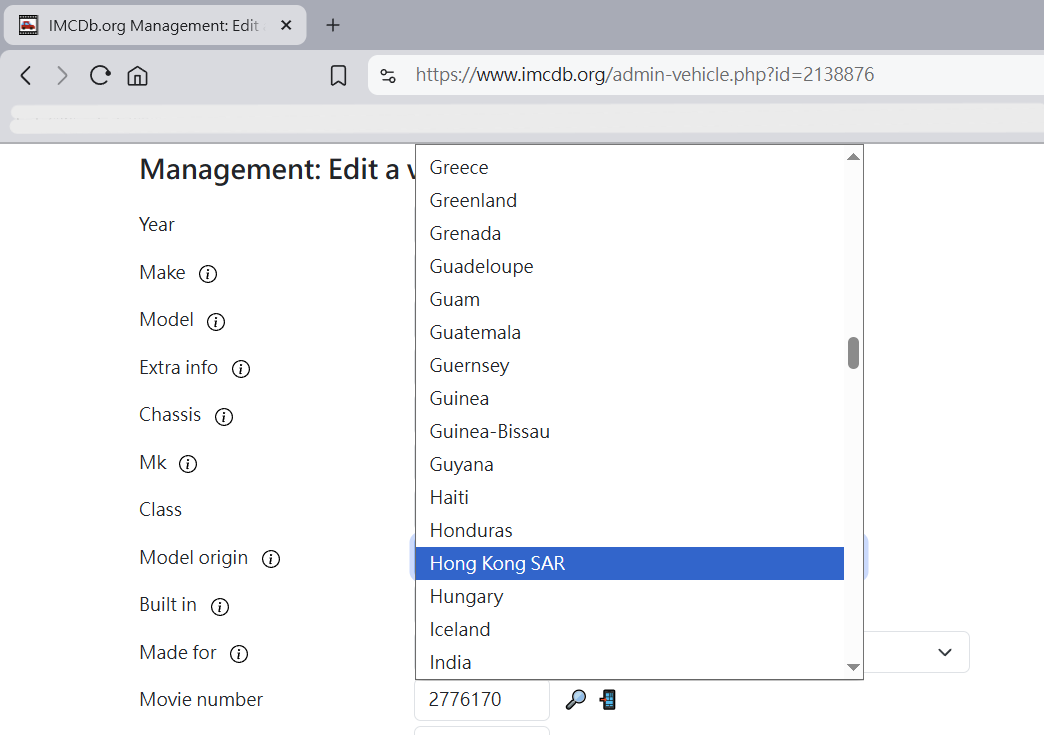Select Guam option
Image resolution: width=1044 pixels, height=735 pixels.
[630, 300]
